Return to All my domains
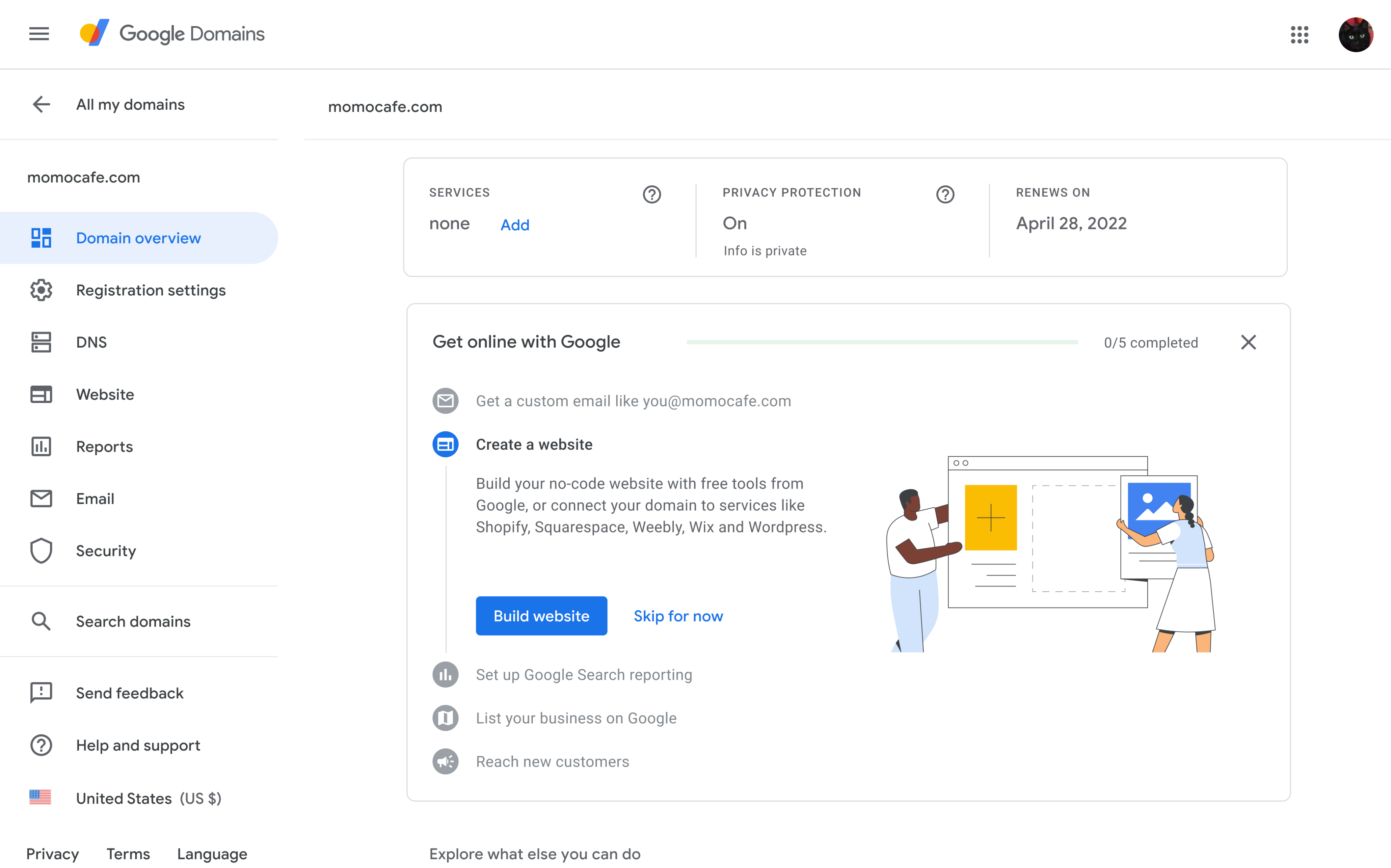This screenshot has height=868, width=1391. (130, 105)
